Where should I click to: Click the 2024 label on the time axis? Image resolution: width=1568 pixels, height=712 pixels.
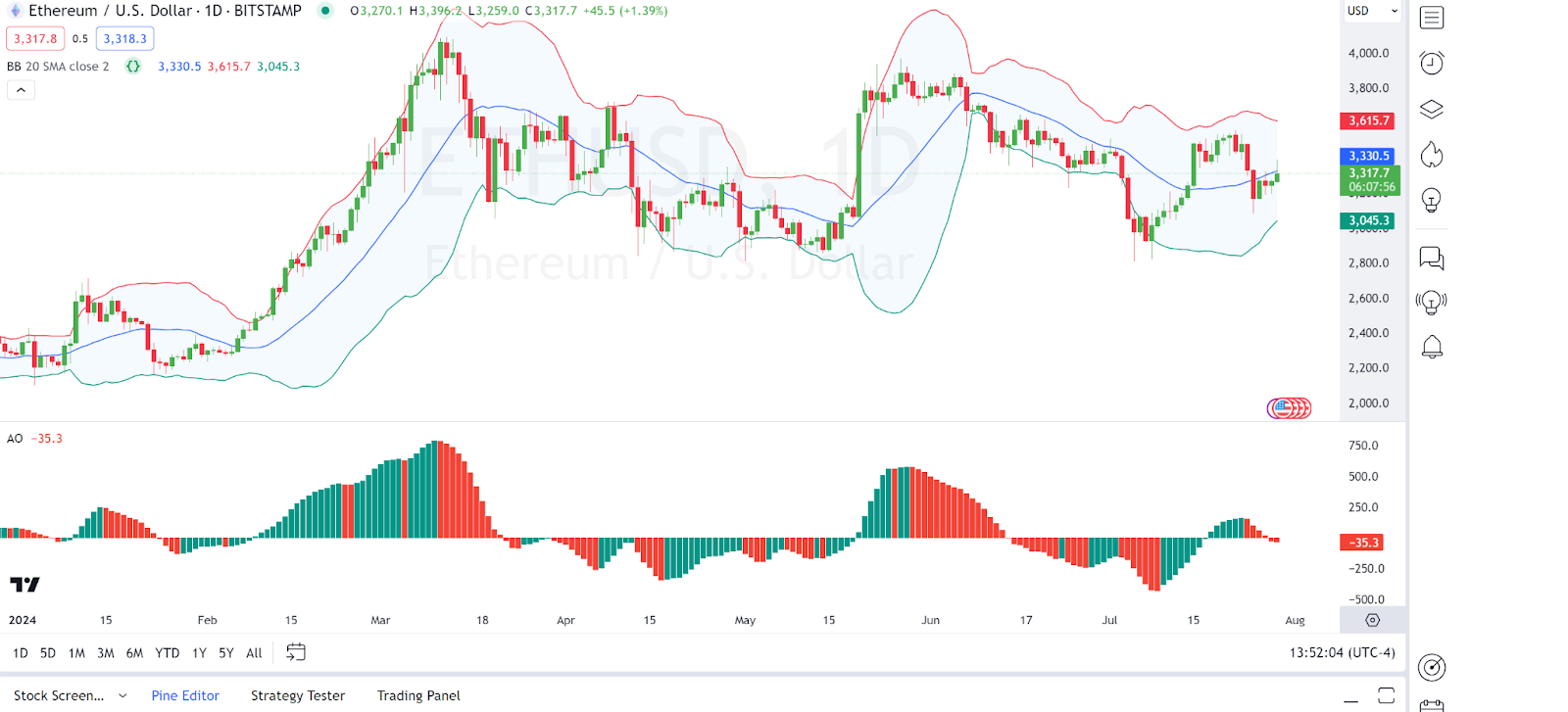(23, 620)
